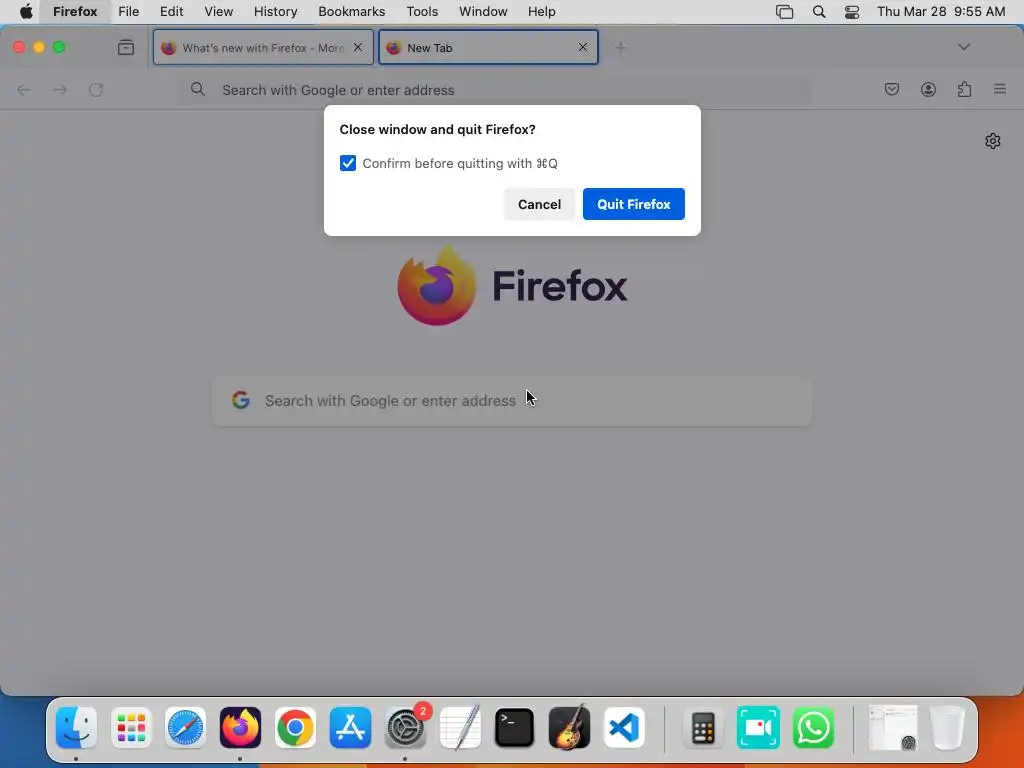Open new tab personalize gear icon
Image resolution: width=1024 pixels, height=768 pixels.
click(x=993, y=141)
